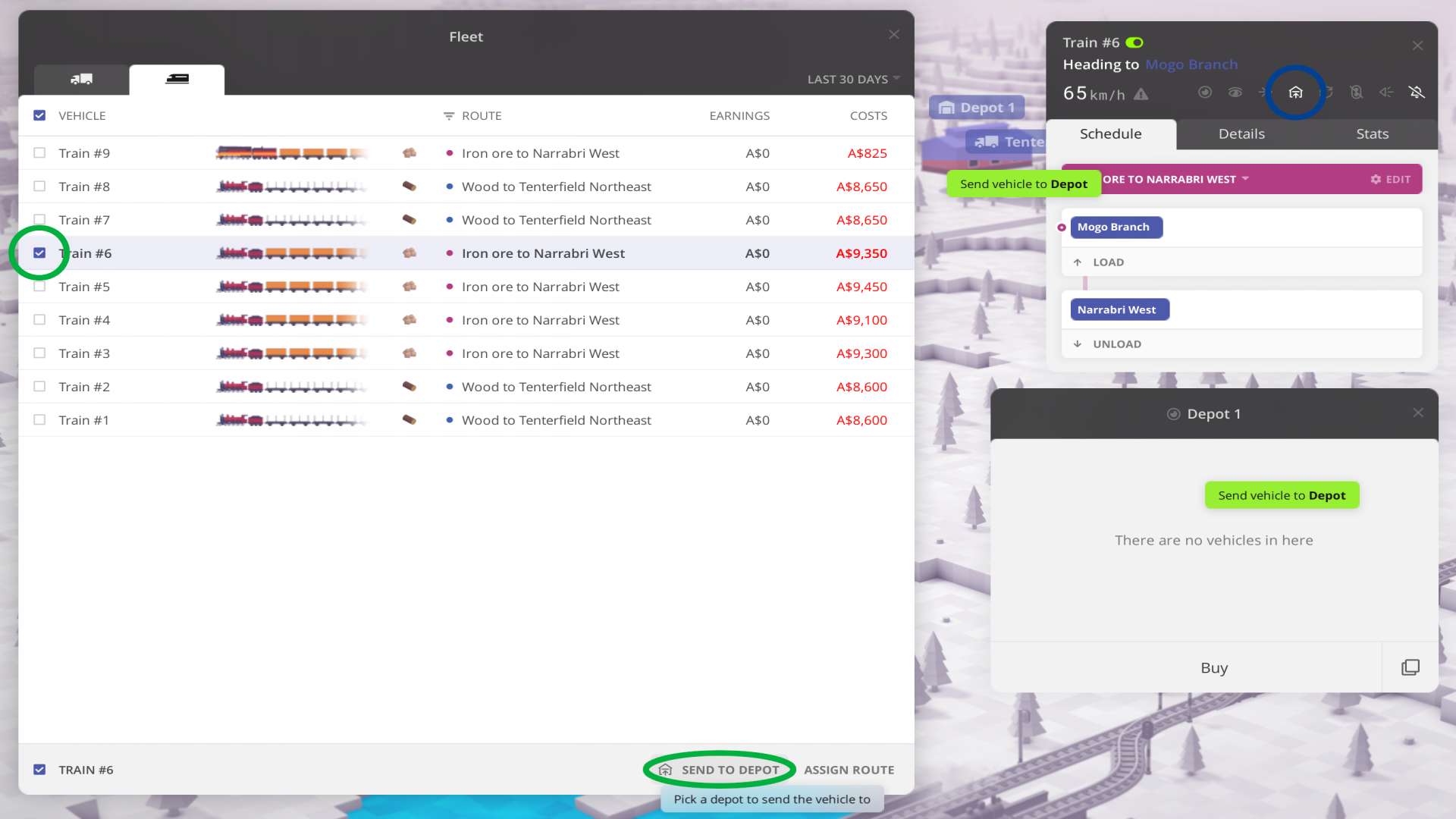Click the Train #3 locomotive thumbnail
This screenshot has width=1456, height=819.
[292, 353]
